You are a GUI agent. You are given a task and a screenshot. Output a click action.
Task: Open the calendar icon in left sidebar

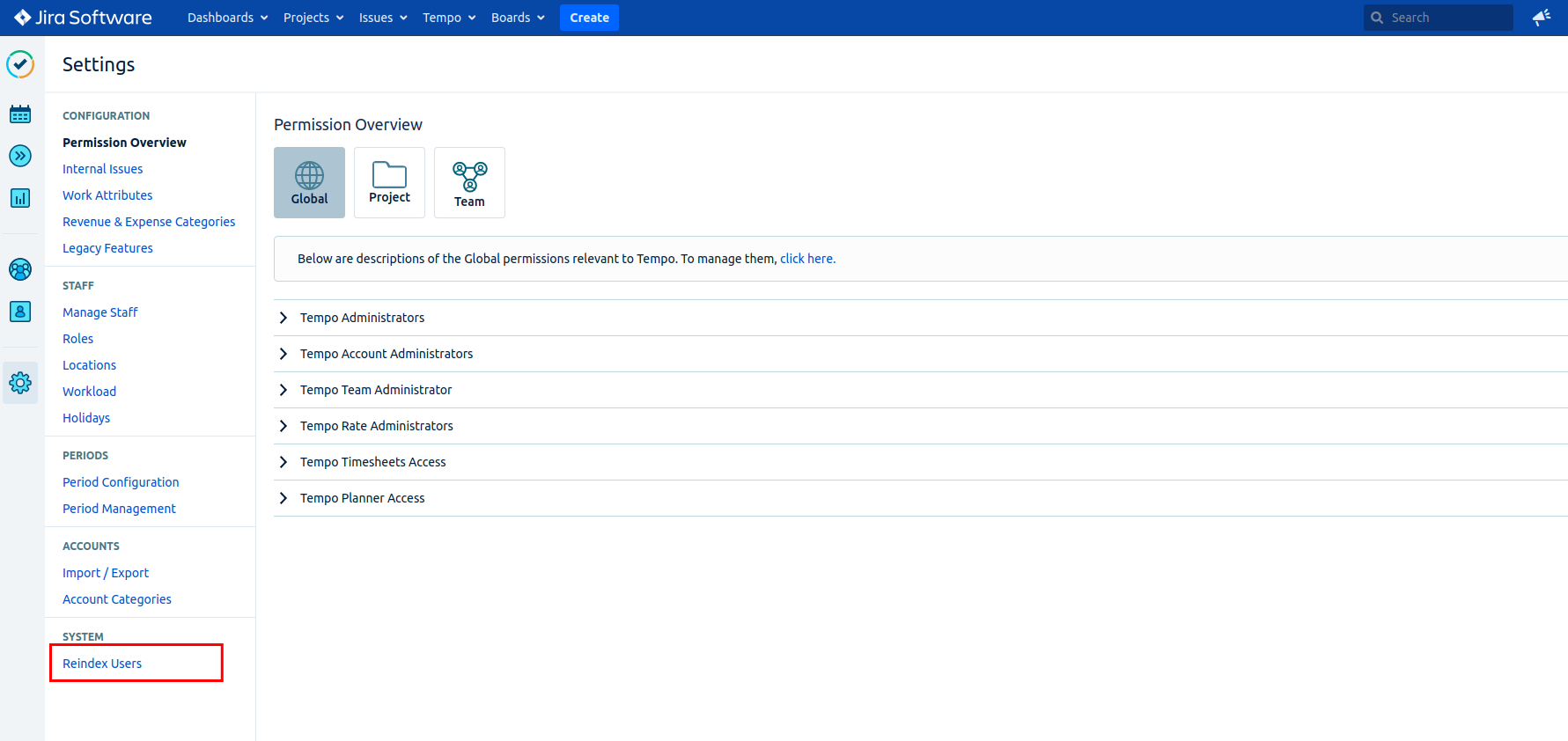point(20,114)
